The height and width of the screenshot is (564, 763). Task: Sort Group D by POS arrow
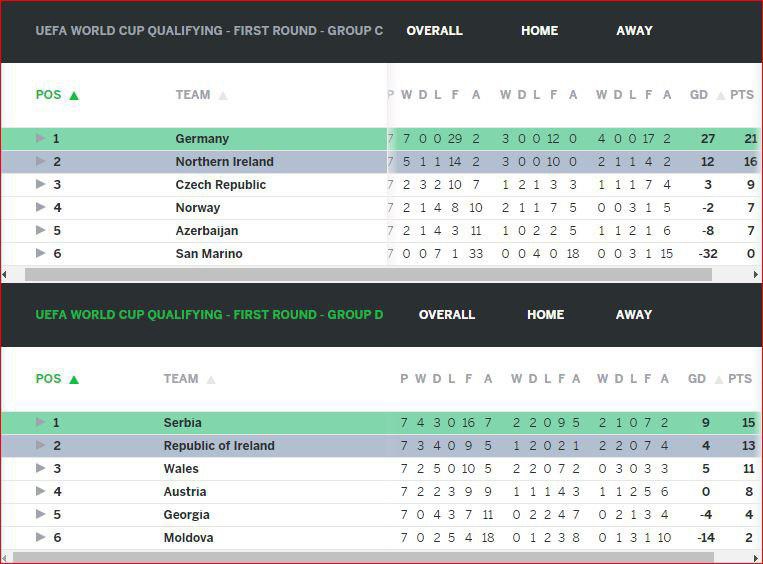tap(74, 380)
